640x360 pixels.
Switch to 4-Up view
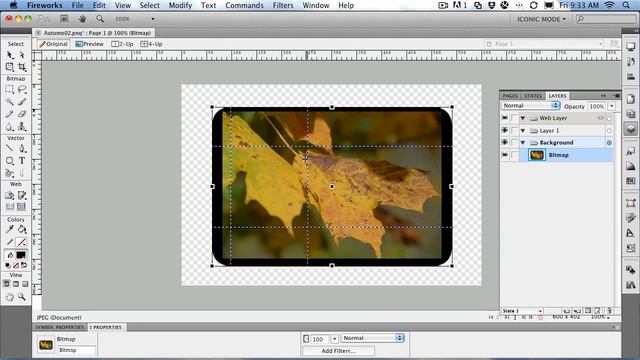click(x=151, y=44)
